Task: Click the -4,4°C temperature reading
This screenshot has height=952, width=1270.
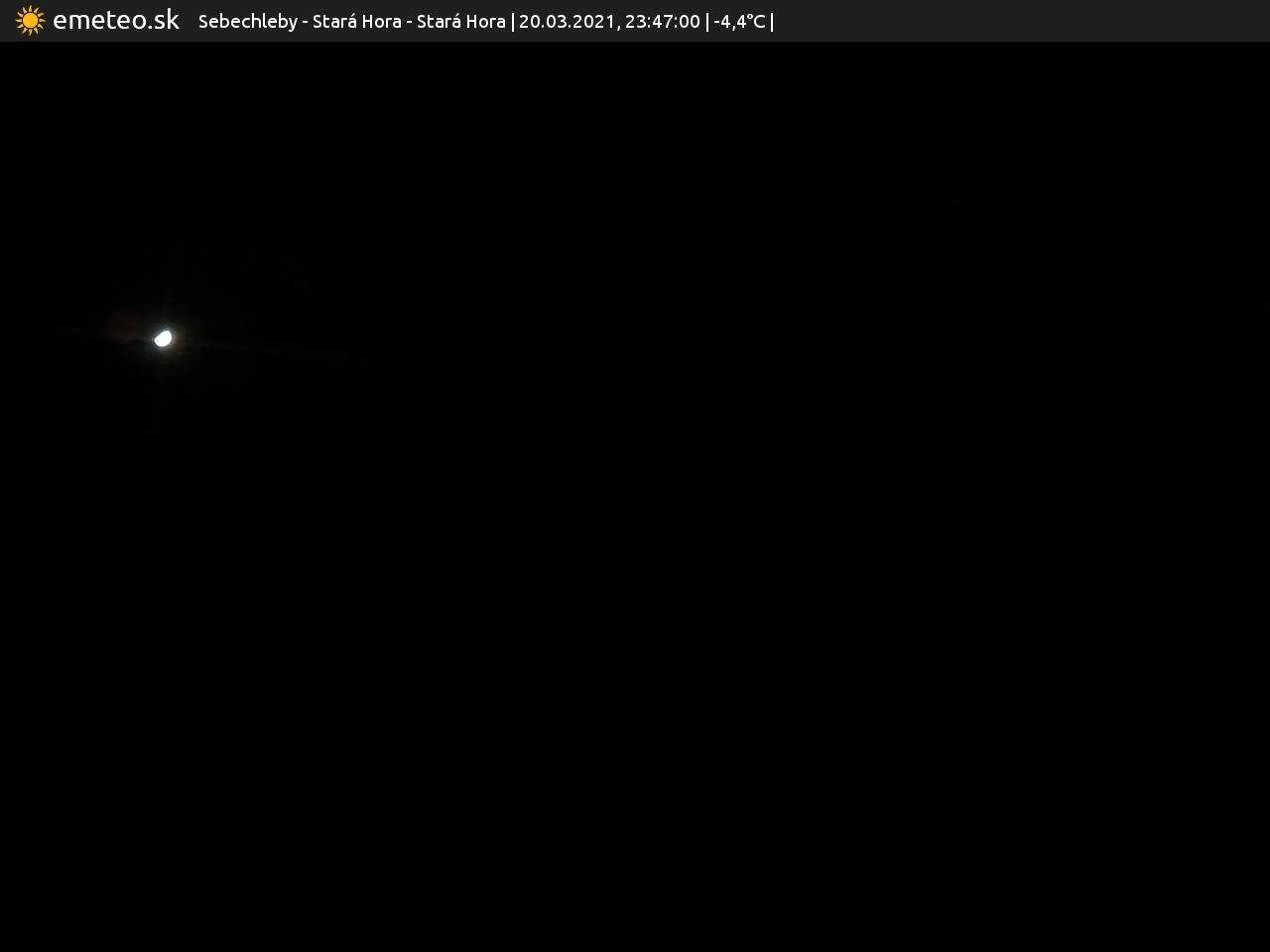Action: (739, 21)
